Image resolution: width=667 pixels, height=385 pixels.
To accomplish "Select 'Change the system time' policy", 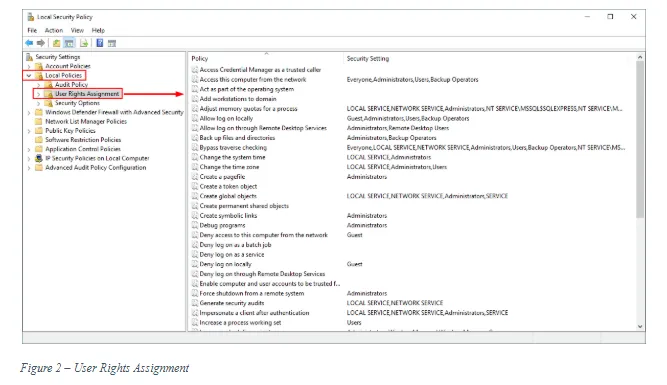I will 232,157.
